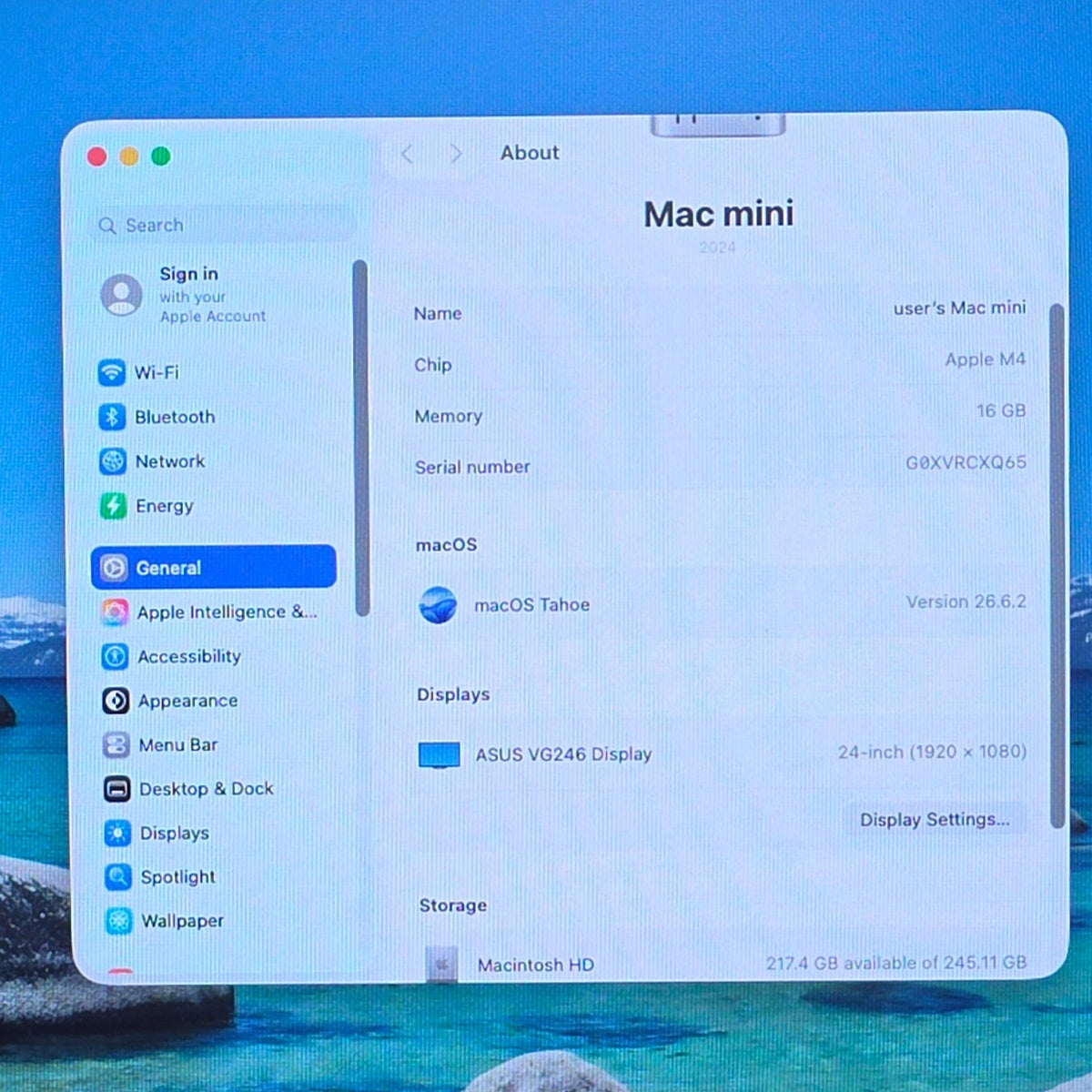Click the Menu Bar icon
Screen dimensions: 1092x1092
tap(116, 745)
